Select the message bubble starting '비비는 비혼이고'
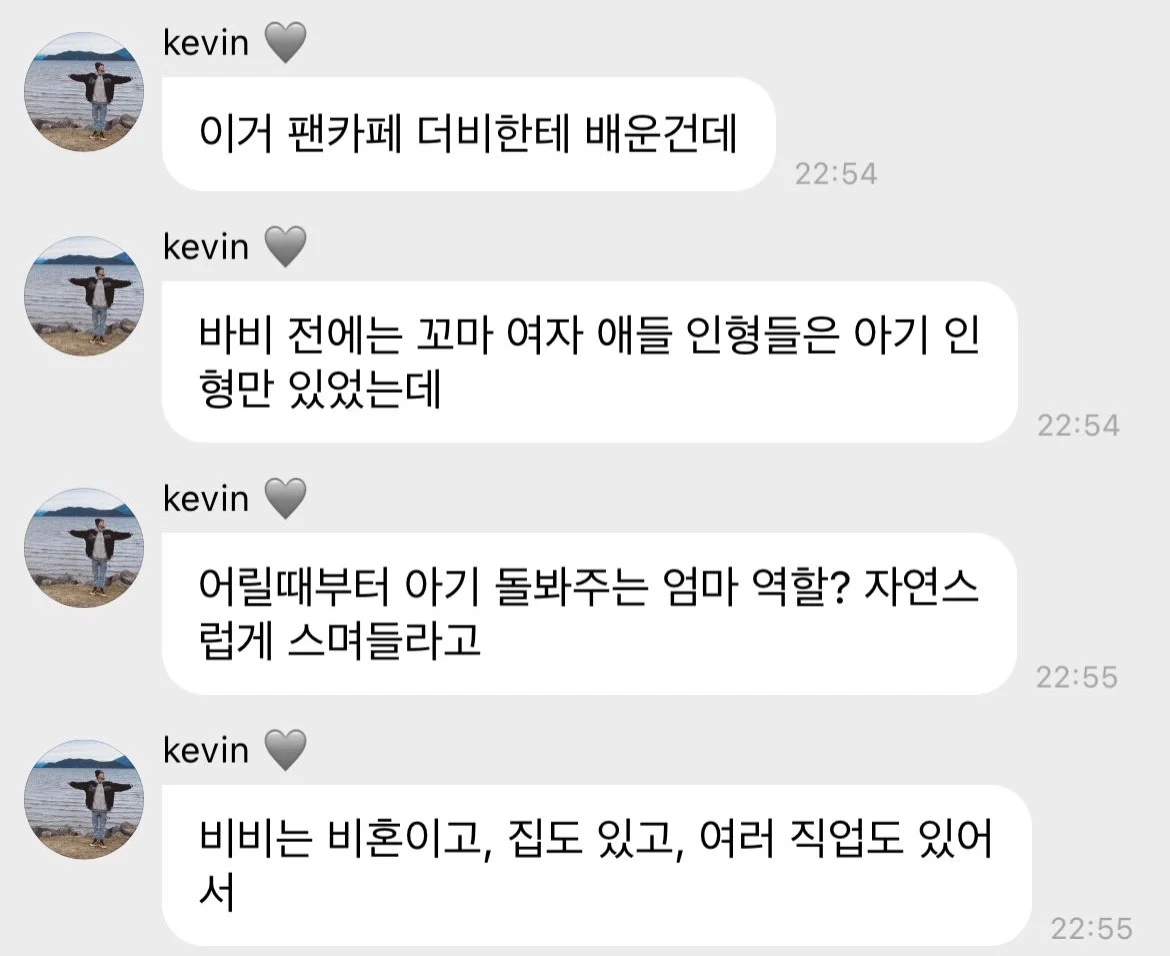Image resolution: width=1170 pixels, height=956 pixels. [x=597, y=866]
